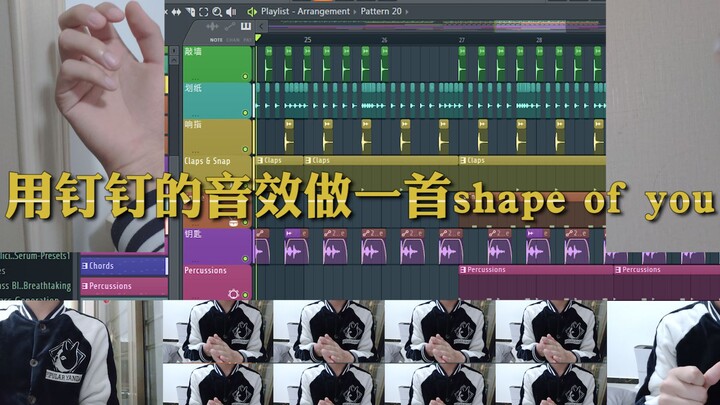Select Percussions pattern in picker list
The image size is (720, 405).
(x=124, y=286)
